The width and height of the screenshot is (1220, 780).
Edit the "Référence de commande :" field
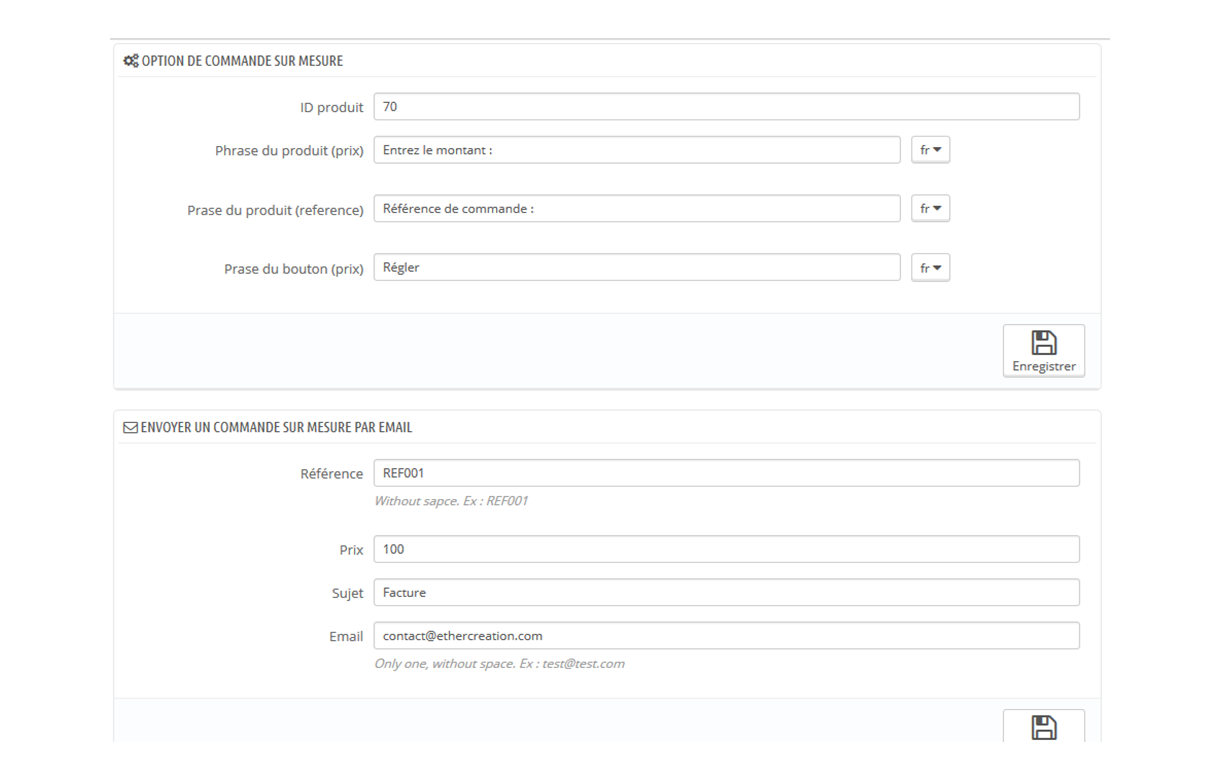(x=637, y=209)
